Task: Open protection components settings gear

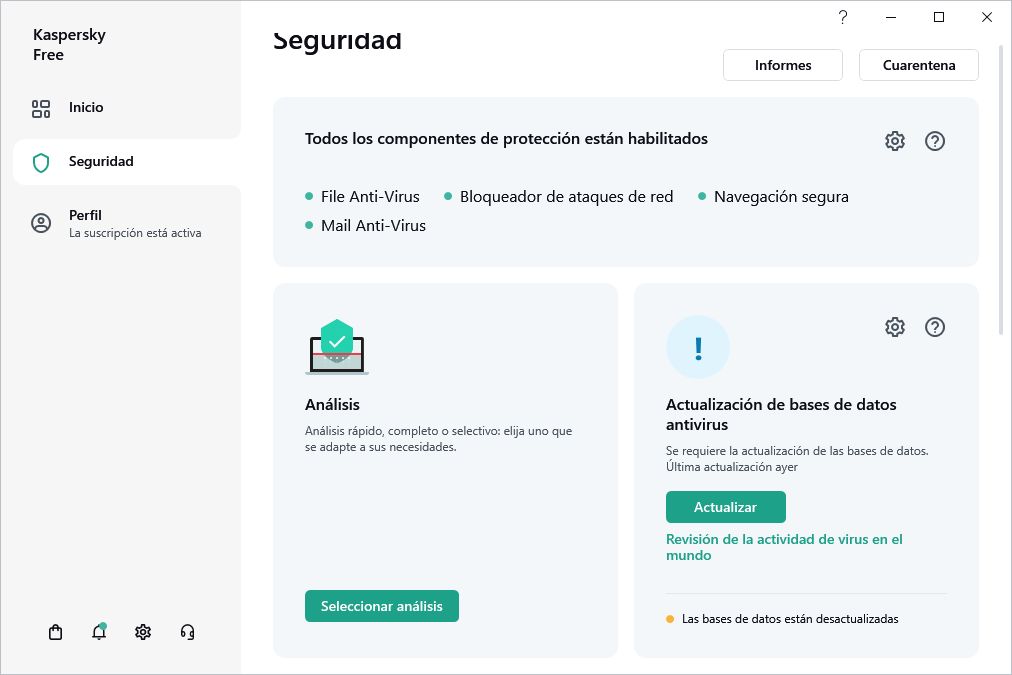Action: (x=895, y=141)
